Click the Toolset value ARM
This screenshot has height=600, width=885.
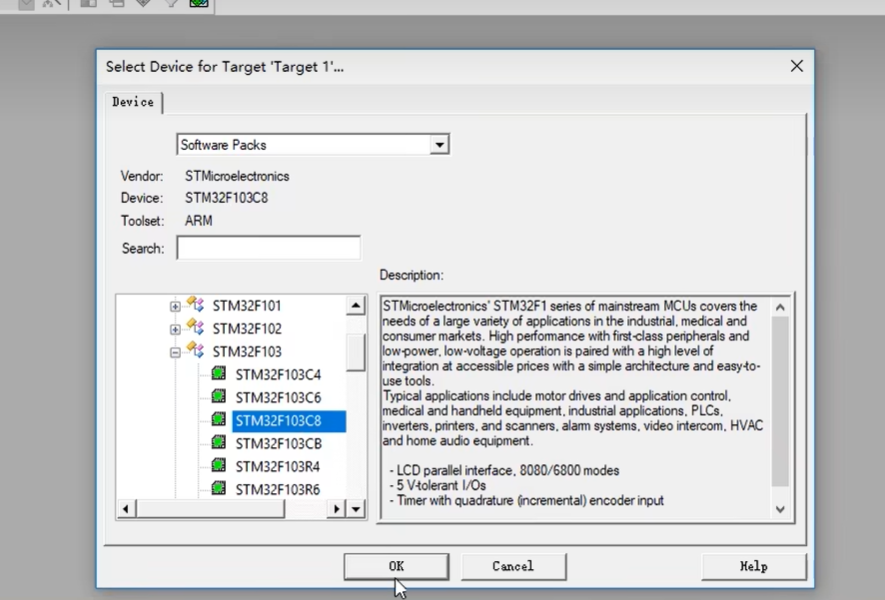pos(199,221)
